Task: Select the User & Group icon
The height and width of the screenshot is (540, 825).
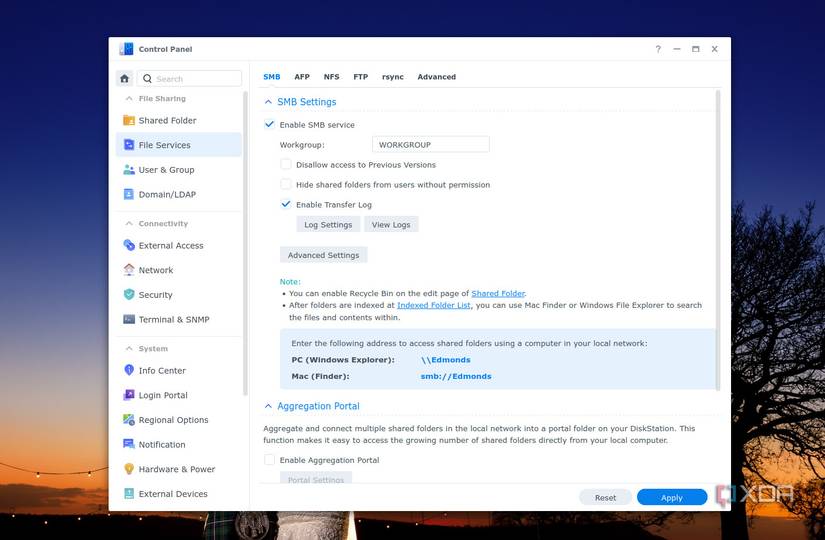Action: pyautogui.click(x=129, y=170)
